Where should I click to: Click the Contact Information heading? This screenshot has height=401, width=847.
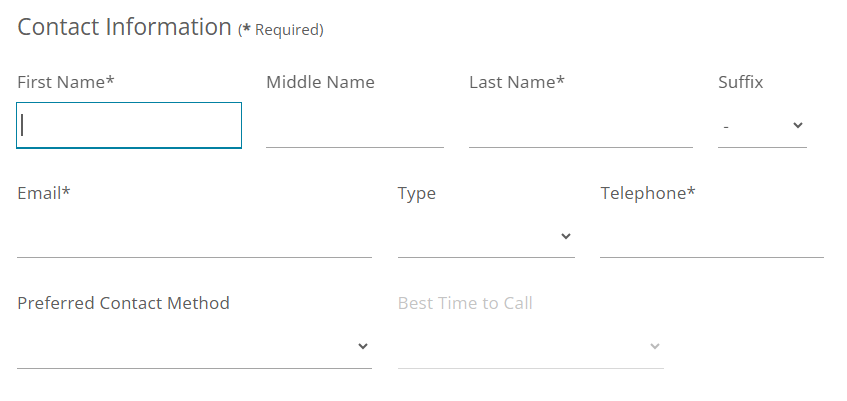(125, 27)
